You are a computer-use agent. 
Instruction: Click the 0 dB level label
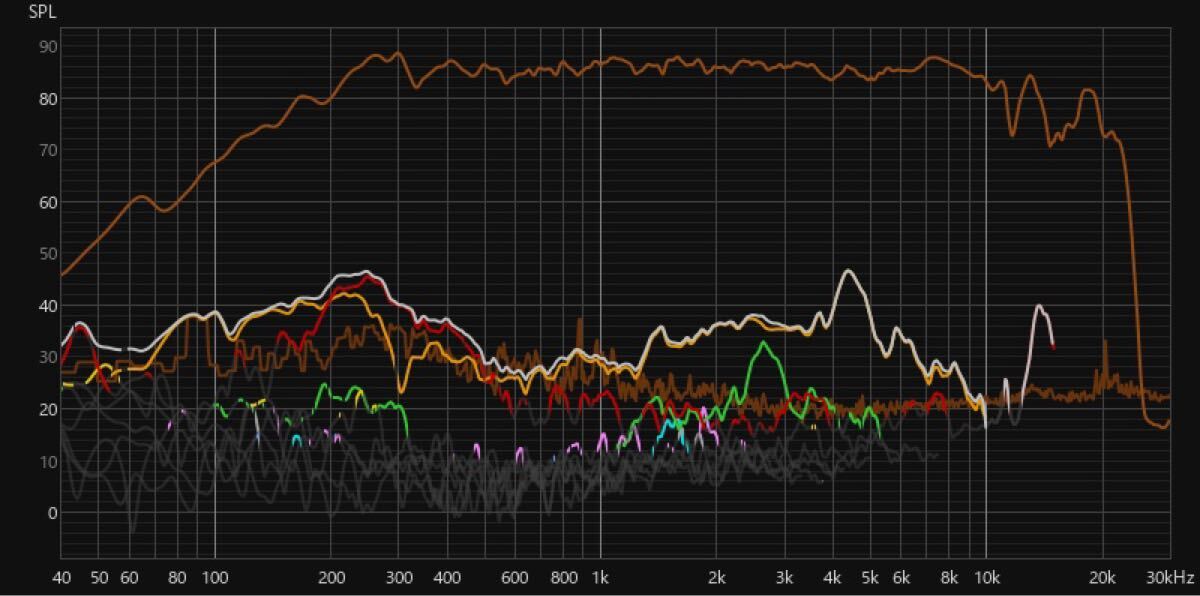(54, 513)
